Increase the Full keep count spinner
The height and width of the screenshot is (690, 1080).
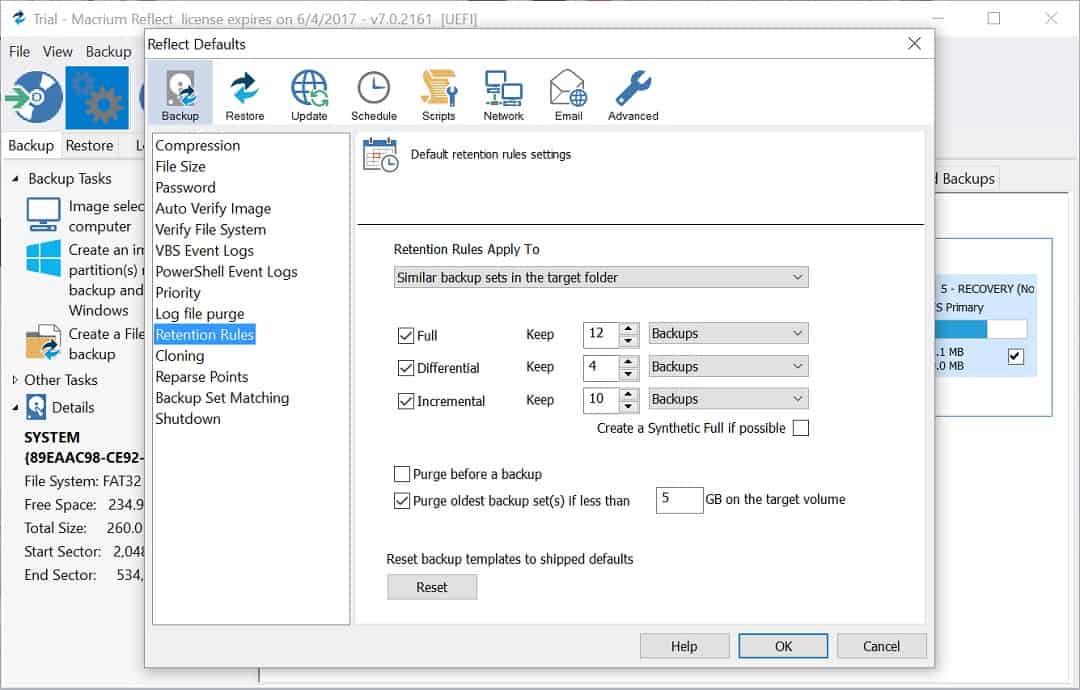628,328
